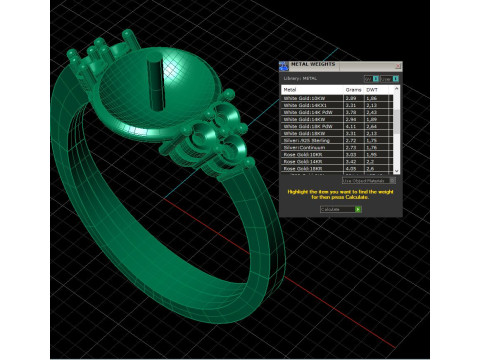
Task: Toggle the Use Object Materials option
Action: [369, 181]
